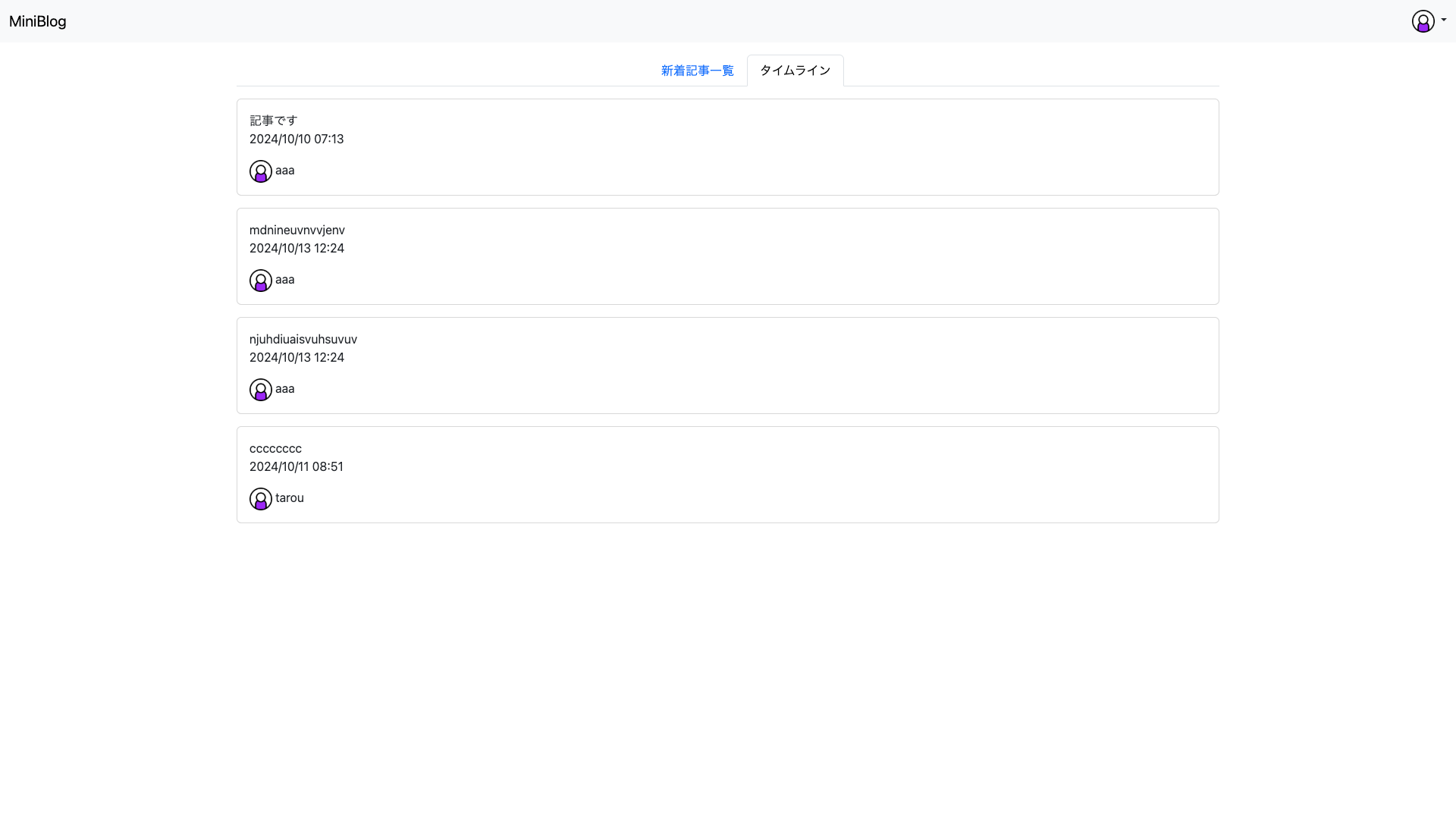Open author aaa on njuhdiuaisvuhsuvuv post
The image size is (1456, 819).
point(285,389)
